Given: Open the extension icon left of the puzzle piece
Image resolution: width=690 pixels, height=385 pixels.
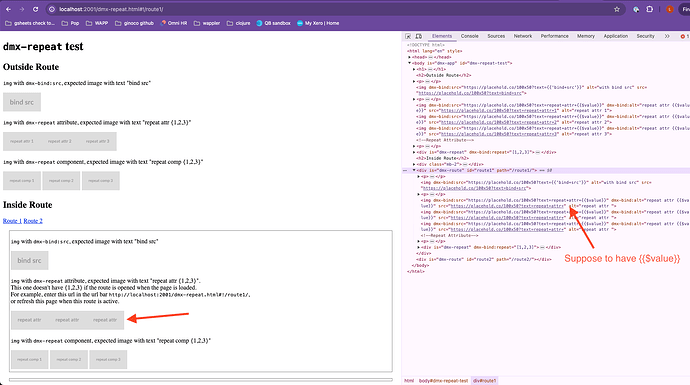Looking at the screenshot, I should tap(636, 9).
